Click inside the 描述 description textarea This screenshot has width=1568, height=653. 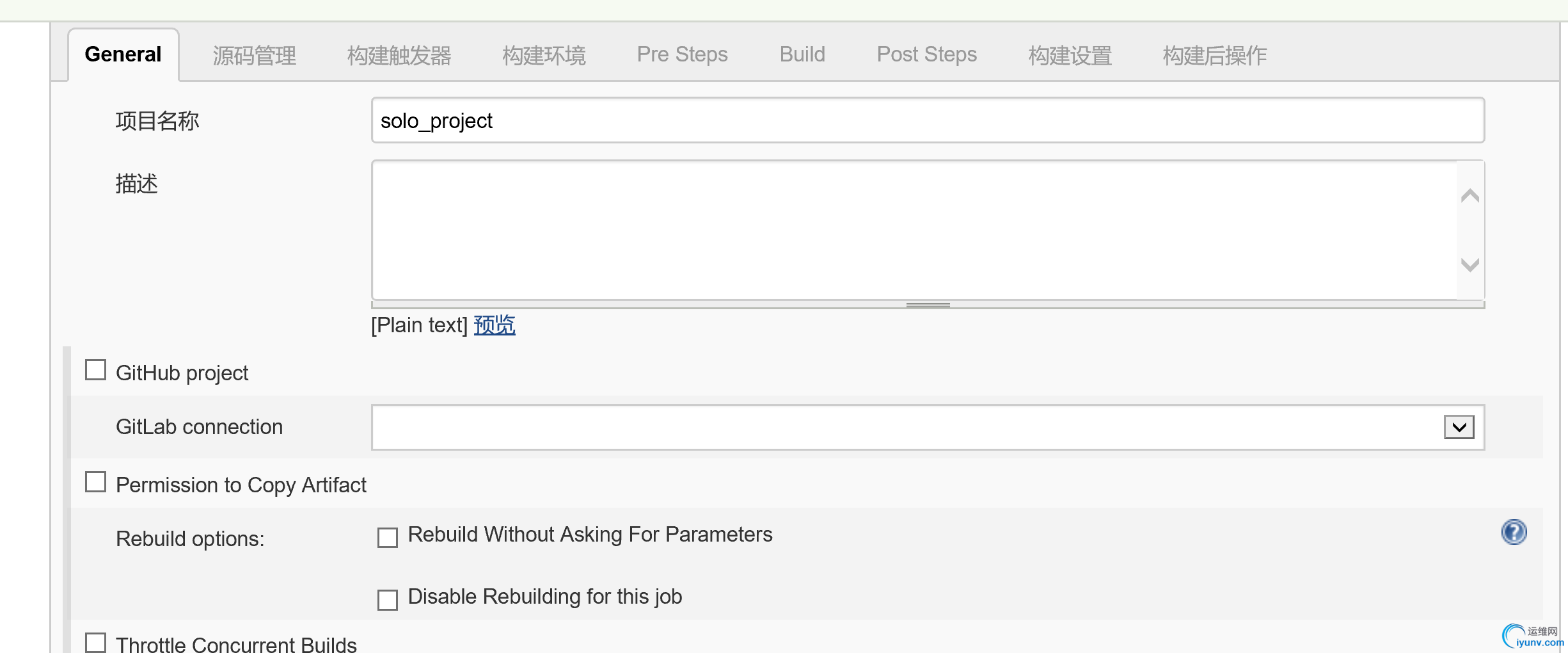(x=915, y=230)
